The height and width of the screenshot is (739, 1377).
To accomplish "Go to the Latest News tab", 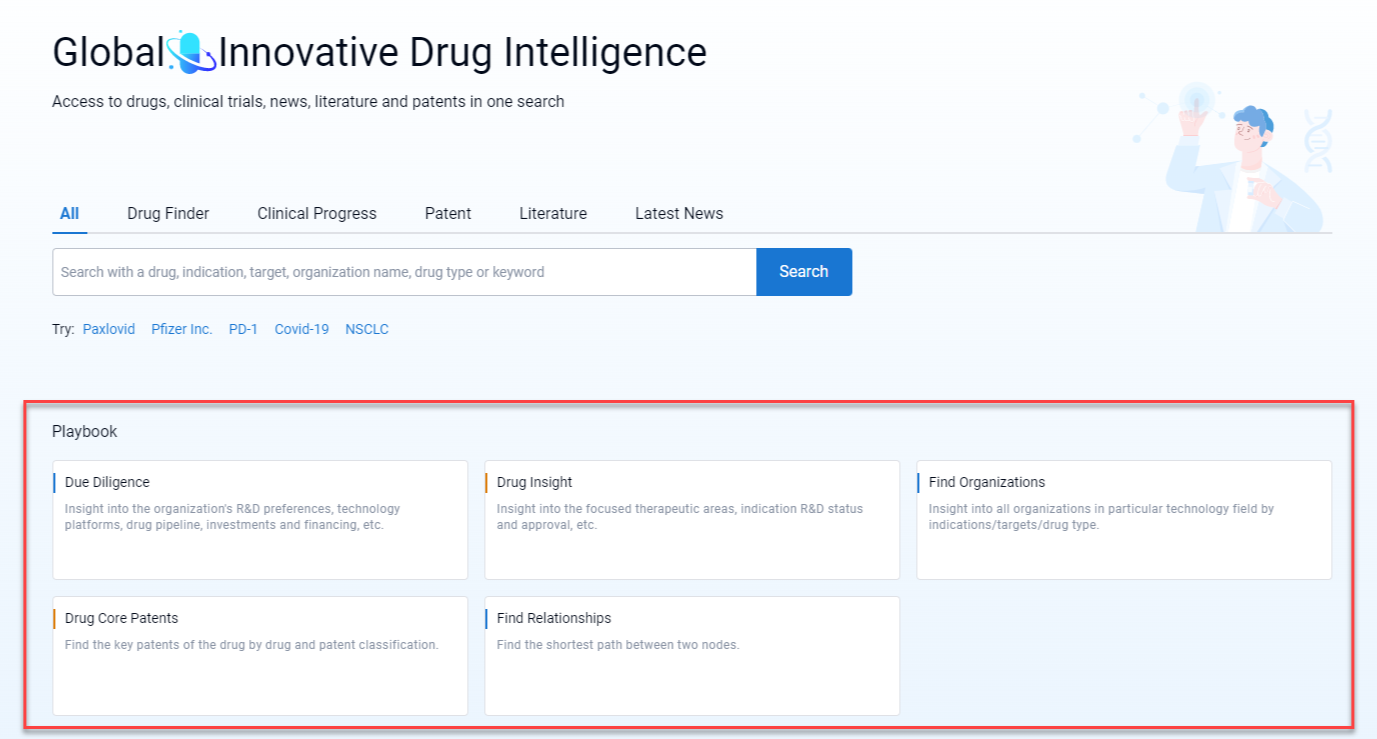I will (679, 213).
